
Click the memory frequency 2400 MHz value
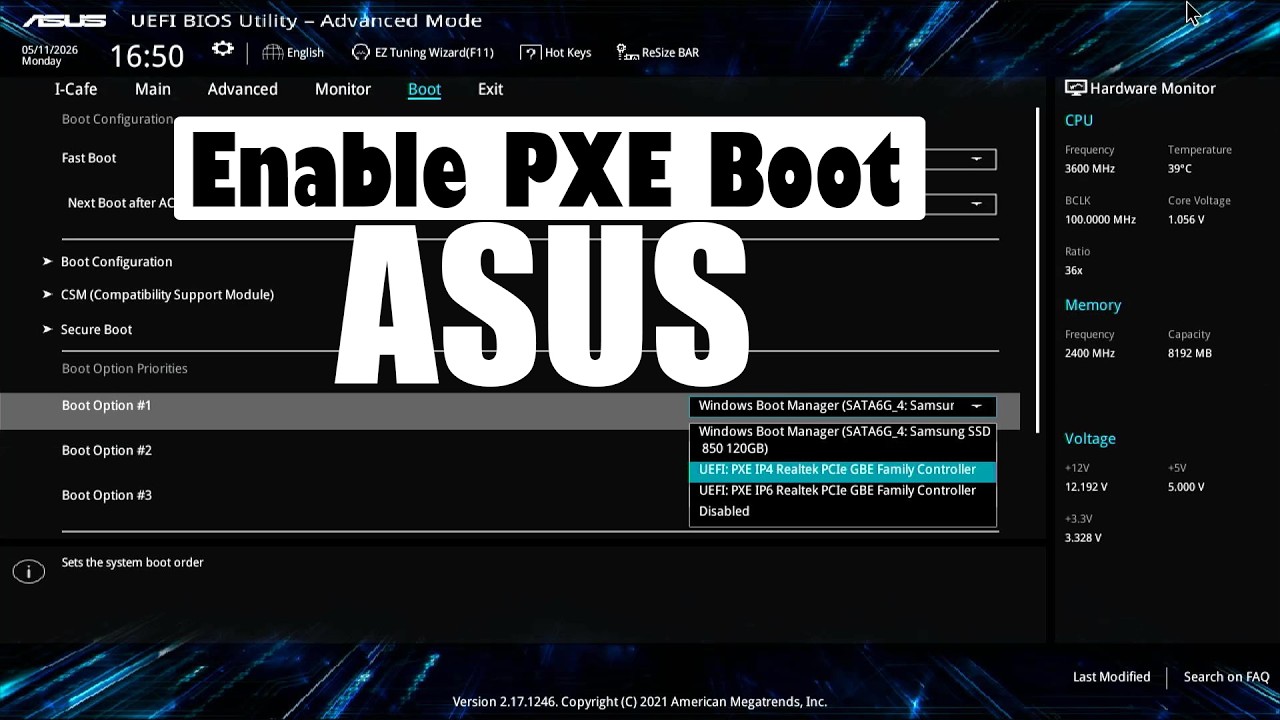coord(1090,354)
